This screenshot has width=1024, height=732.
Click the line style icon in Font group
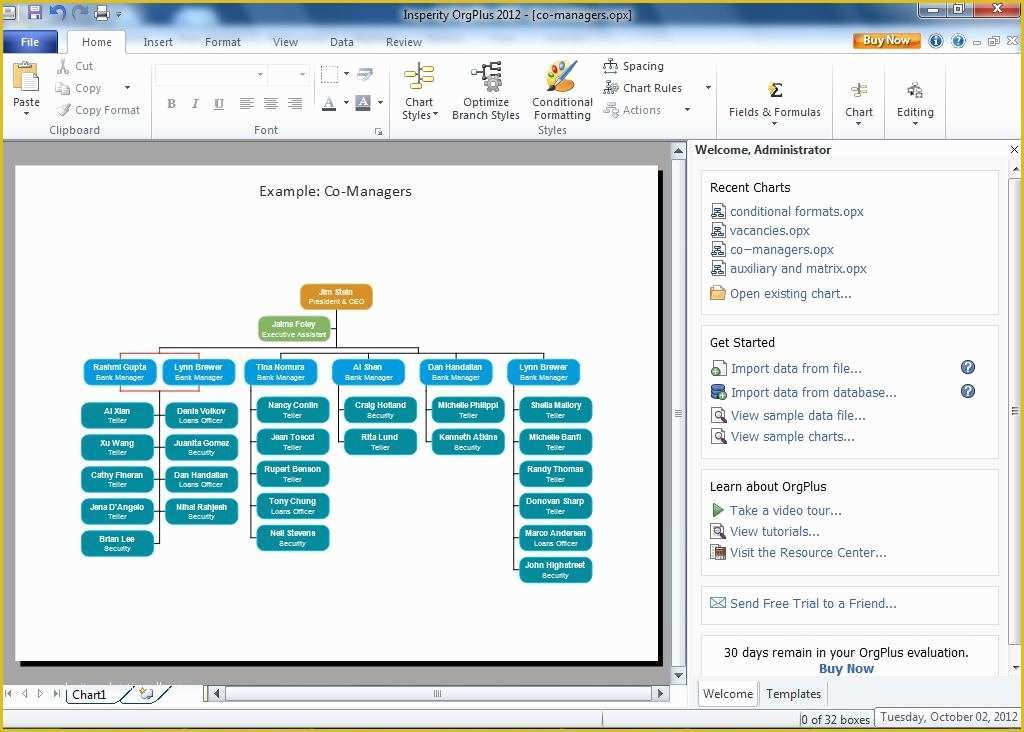(x=365, y=74)
